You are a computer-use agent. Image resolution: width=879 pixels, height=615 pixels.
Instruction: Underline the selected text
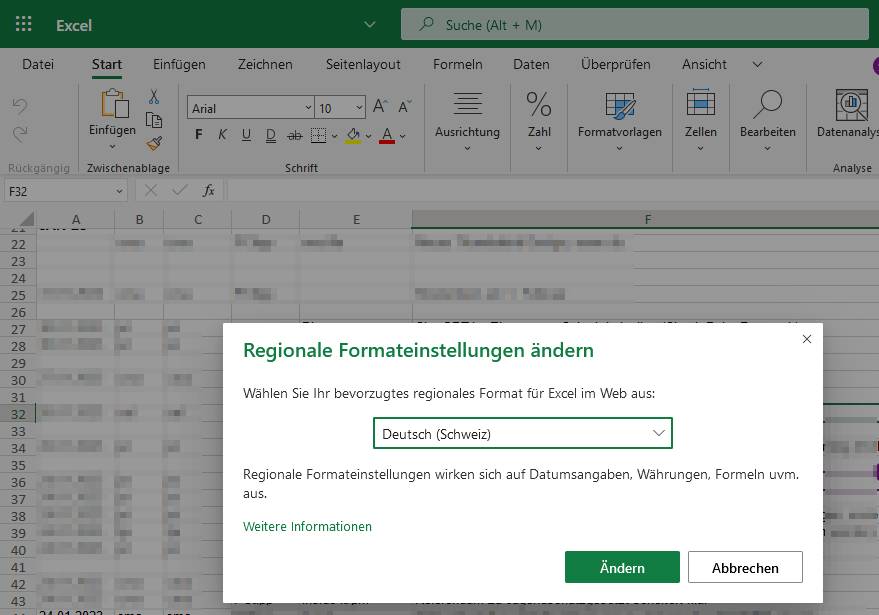click(246, 135)
